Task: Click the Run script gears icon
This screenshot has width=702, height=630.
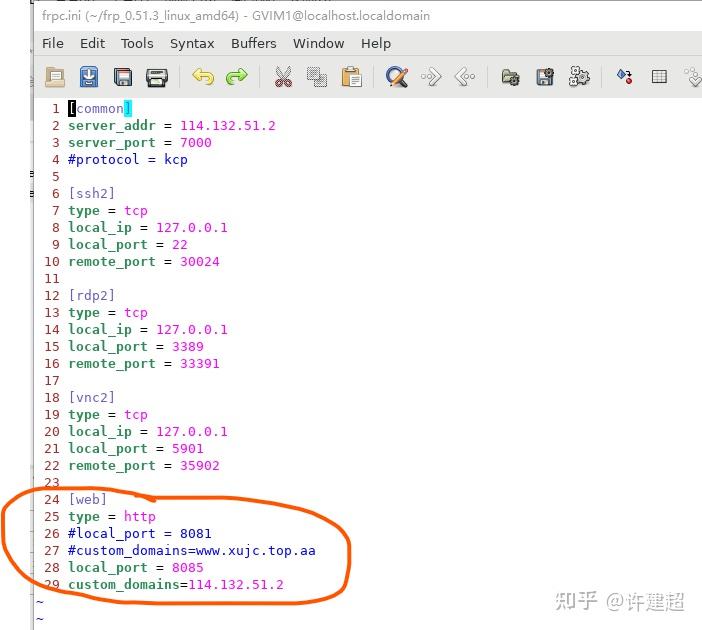Action: tap(579, 76)
